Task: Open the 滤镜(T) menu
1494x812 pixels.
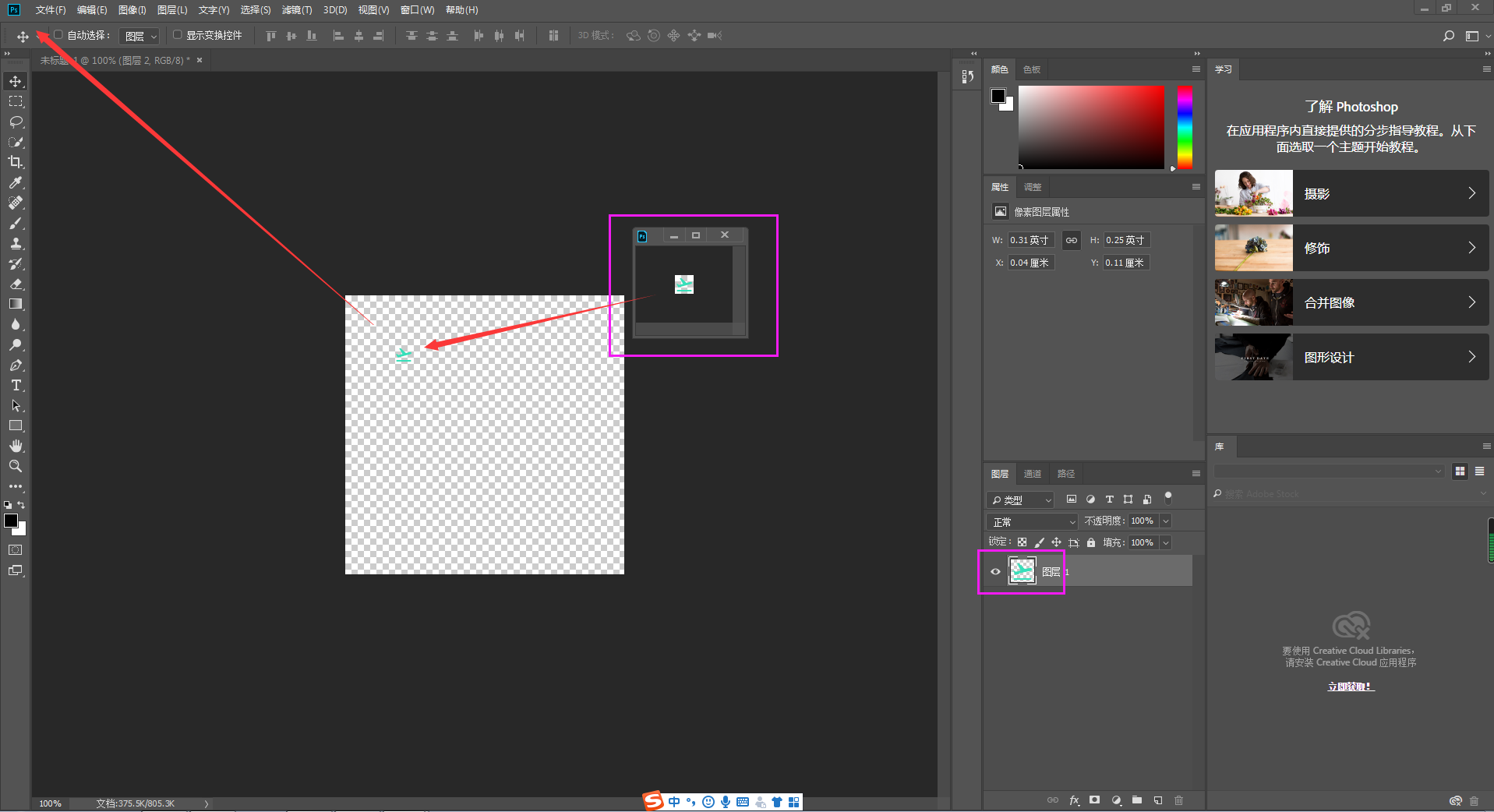Action: pos(297,10)
